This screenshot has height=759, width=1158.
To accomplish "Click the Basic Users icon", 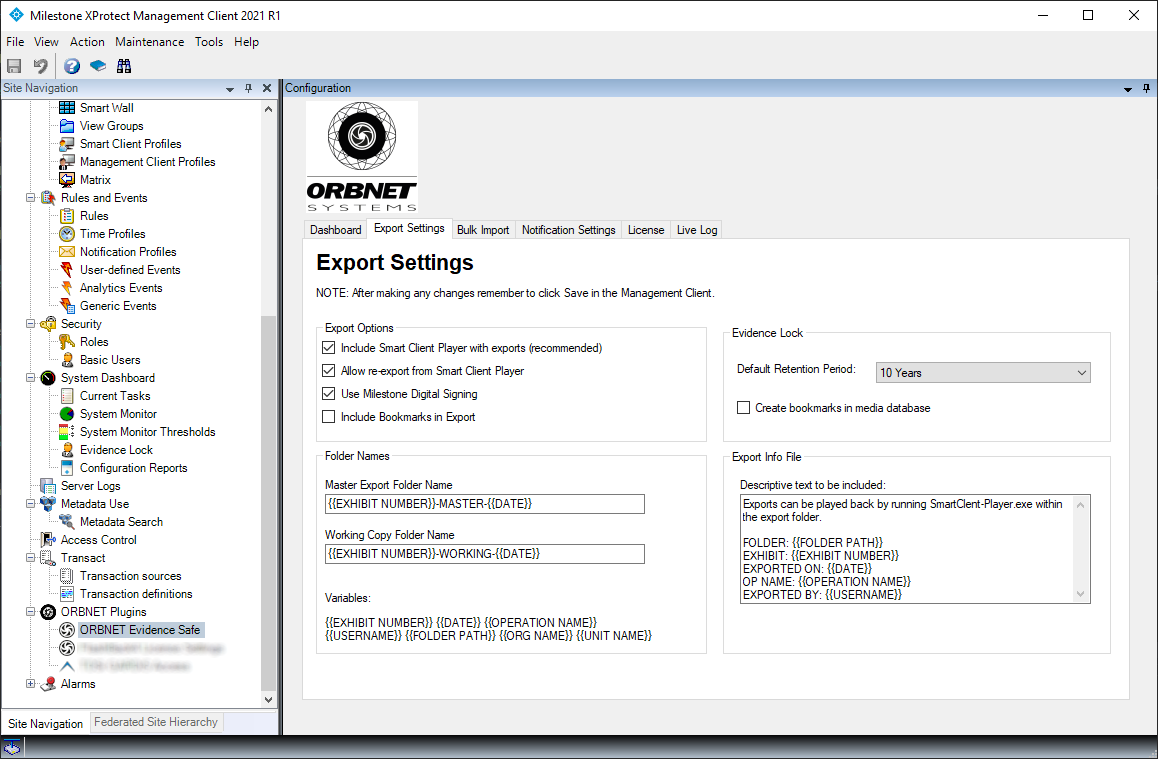I will pyautogui.click(x=67, y=360).
